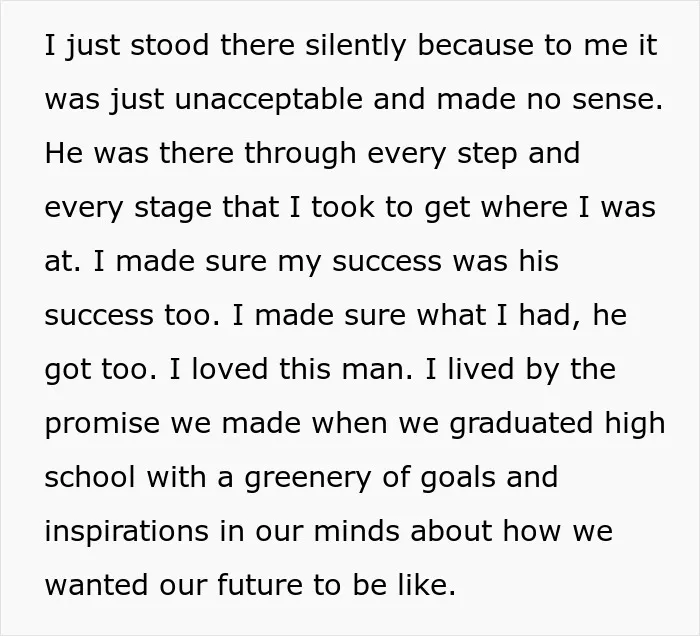Click the word "took"
This screenshot has height=636, width=700.
(342, 208)
